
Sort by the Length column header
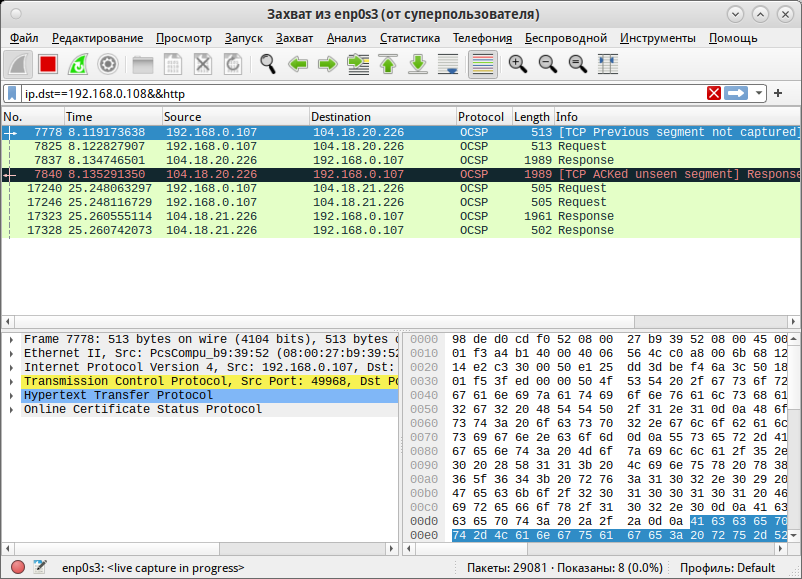pyautogui.click(x=533, y=117)
